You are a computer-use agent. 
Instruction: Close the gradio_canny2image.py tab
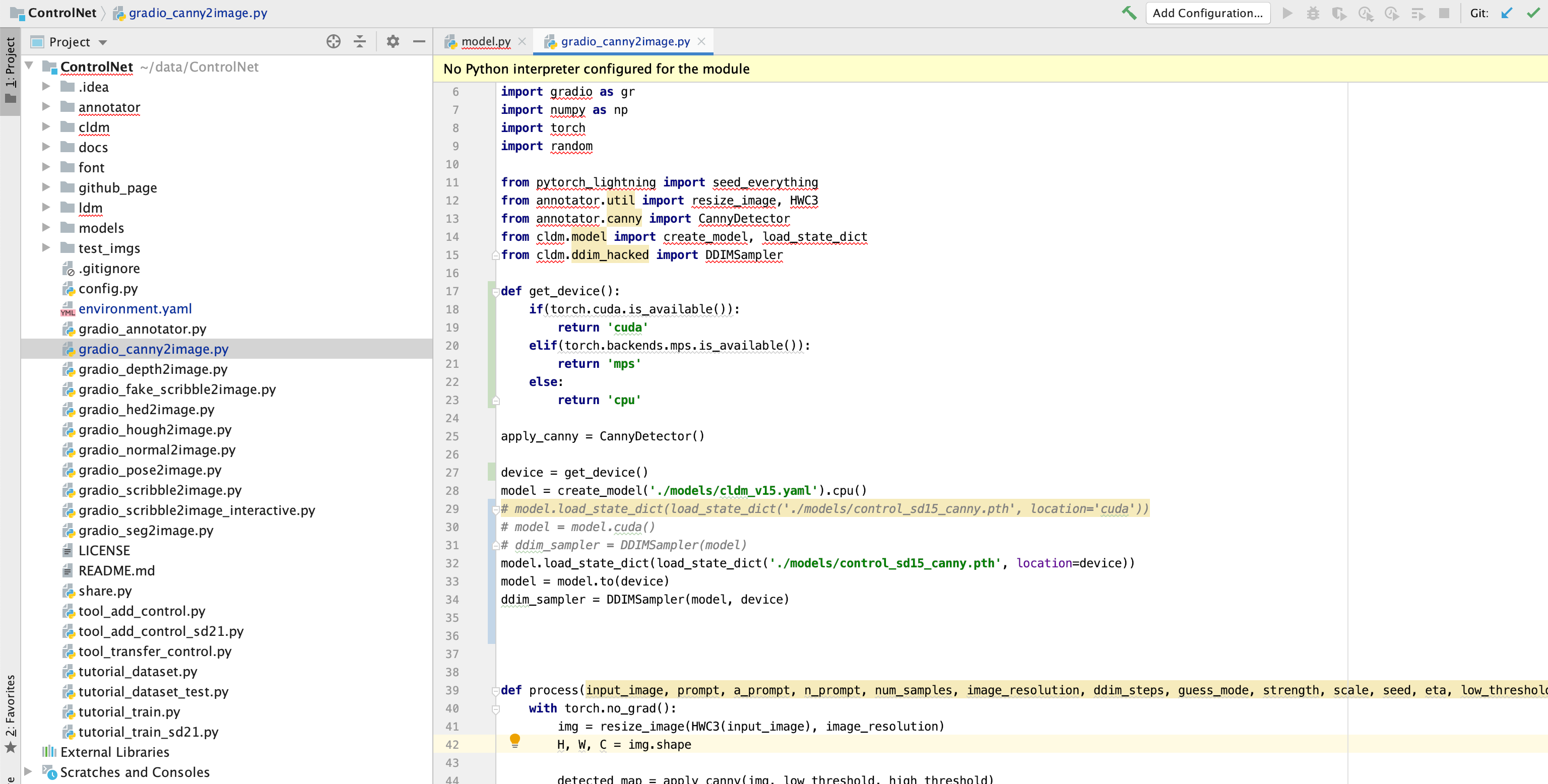tap(701, 41)
